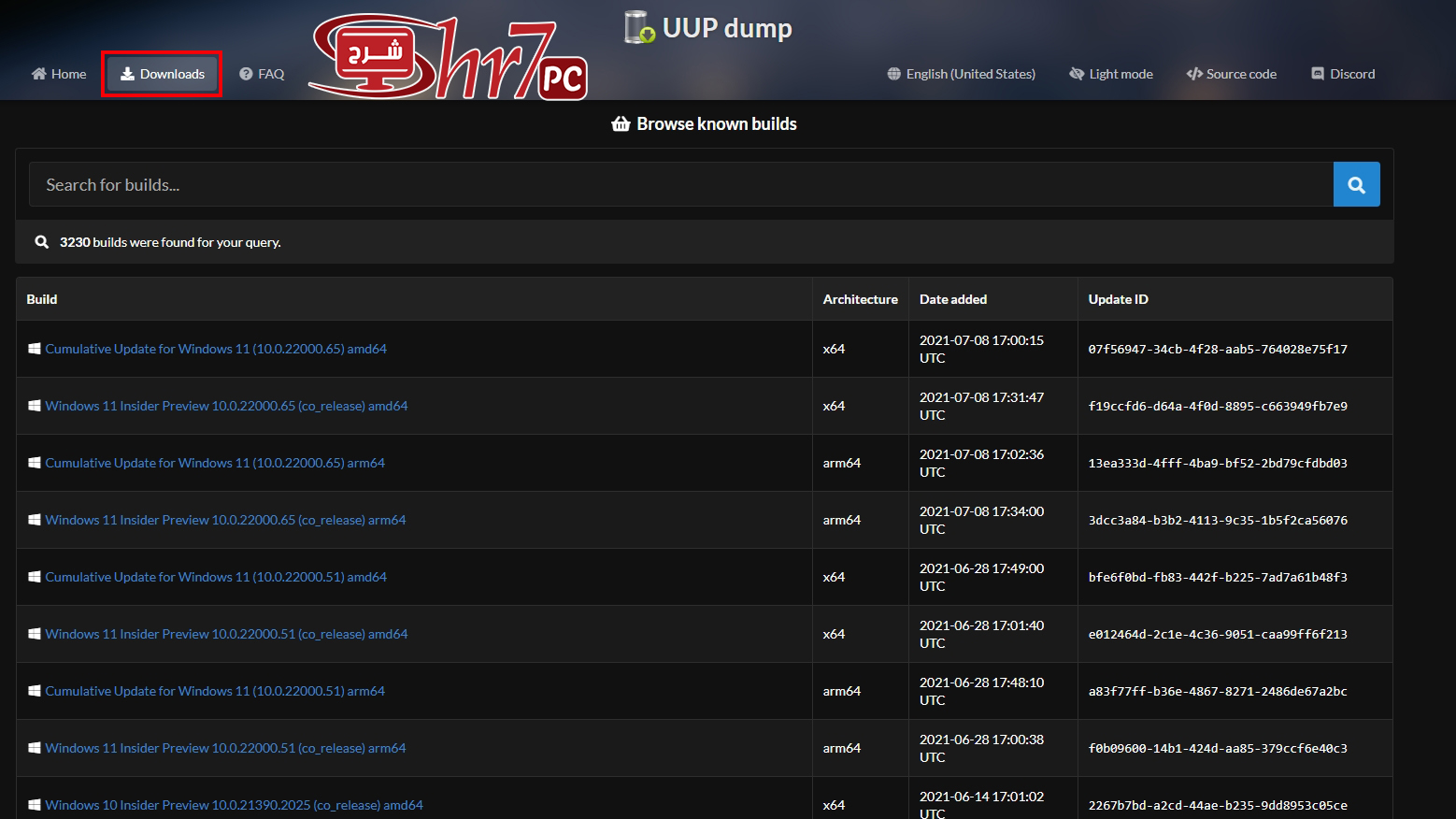Select update ID 2267b7bd-a2cd-44ae-b235-9dd8953c05ce
This screenshot has width=1456, height=819.
1218,805
